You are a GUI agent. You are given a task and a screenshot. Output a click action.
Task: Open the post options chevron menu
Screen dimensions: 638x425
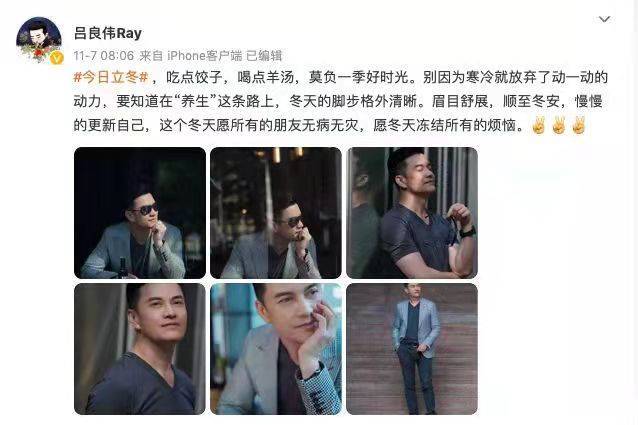coord(604,19)
